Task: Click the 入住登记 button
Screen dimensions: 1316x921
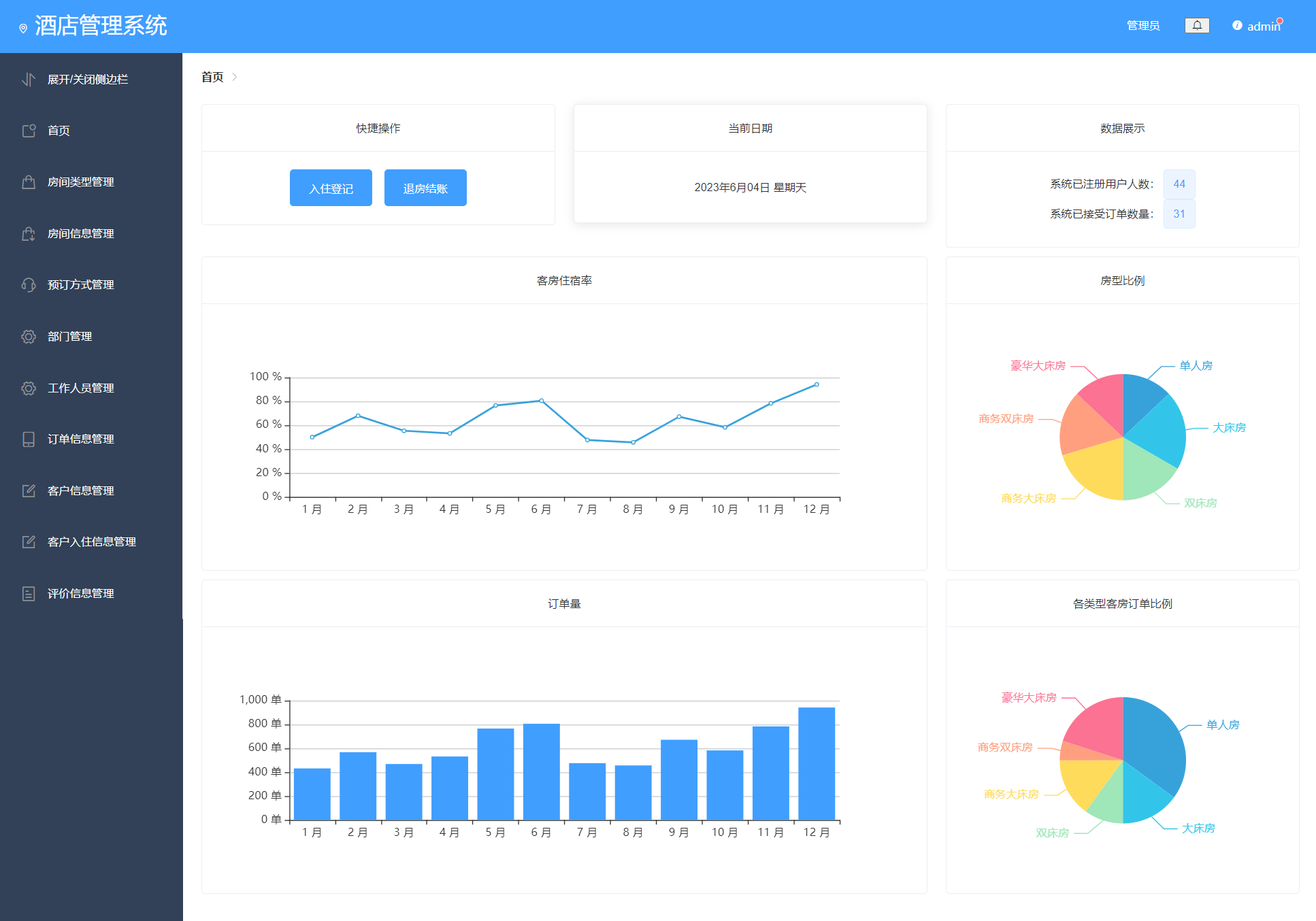Action: (x=331, y=188)
